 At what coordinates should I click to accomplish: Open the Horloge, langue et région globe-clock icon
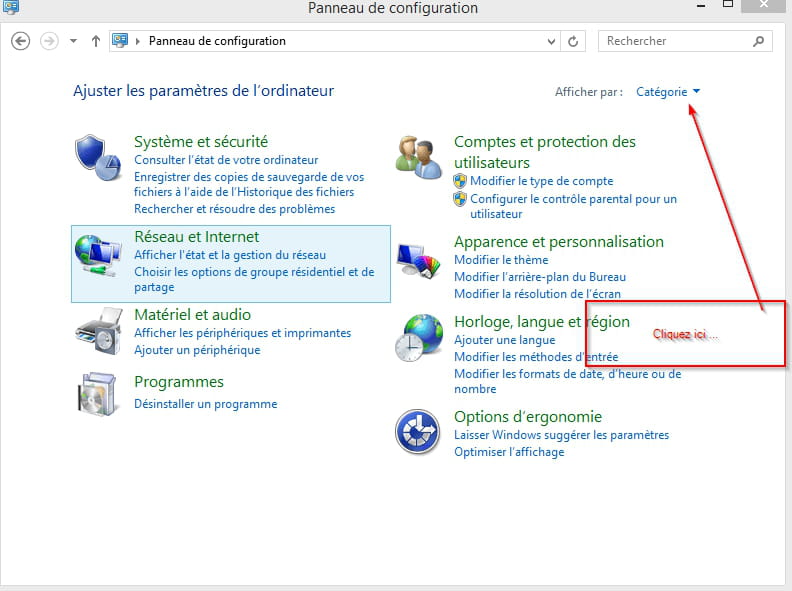(419, 337)
